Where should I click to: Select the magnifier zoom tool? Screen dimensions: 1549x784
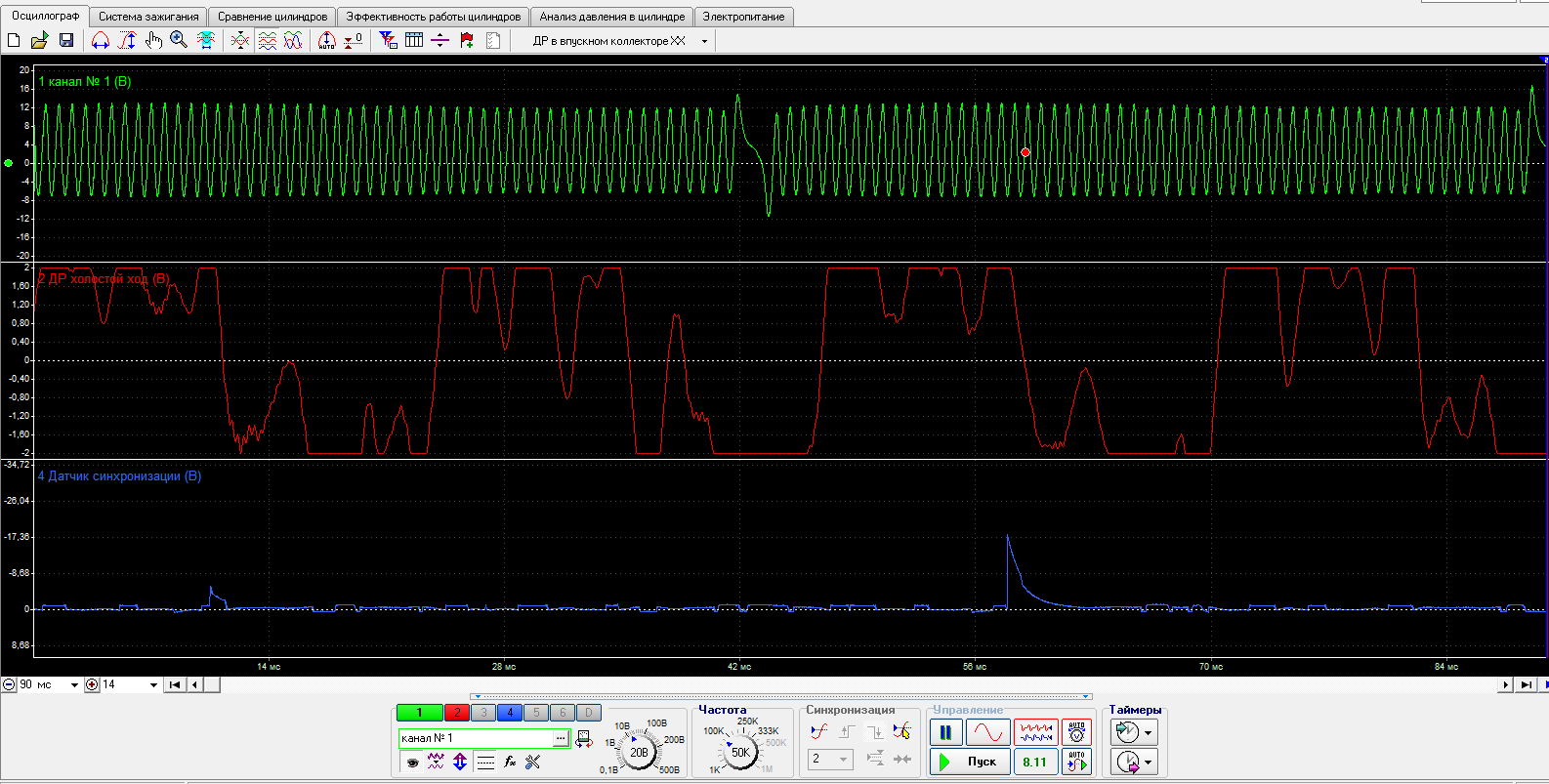coord(179,40)
